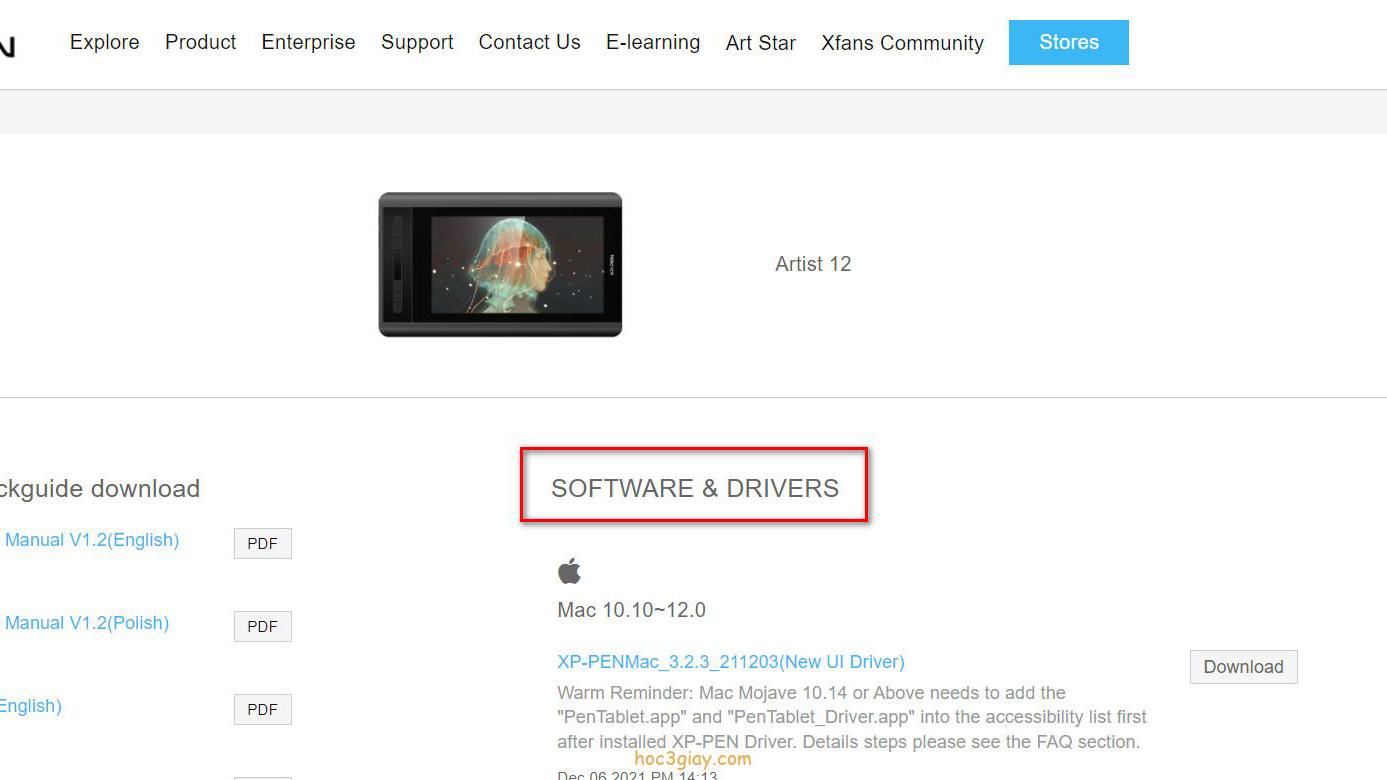Click the Artist 12 tablet image

click(x=500, y=265)
